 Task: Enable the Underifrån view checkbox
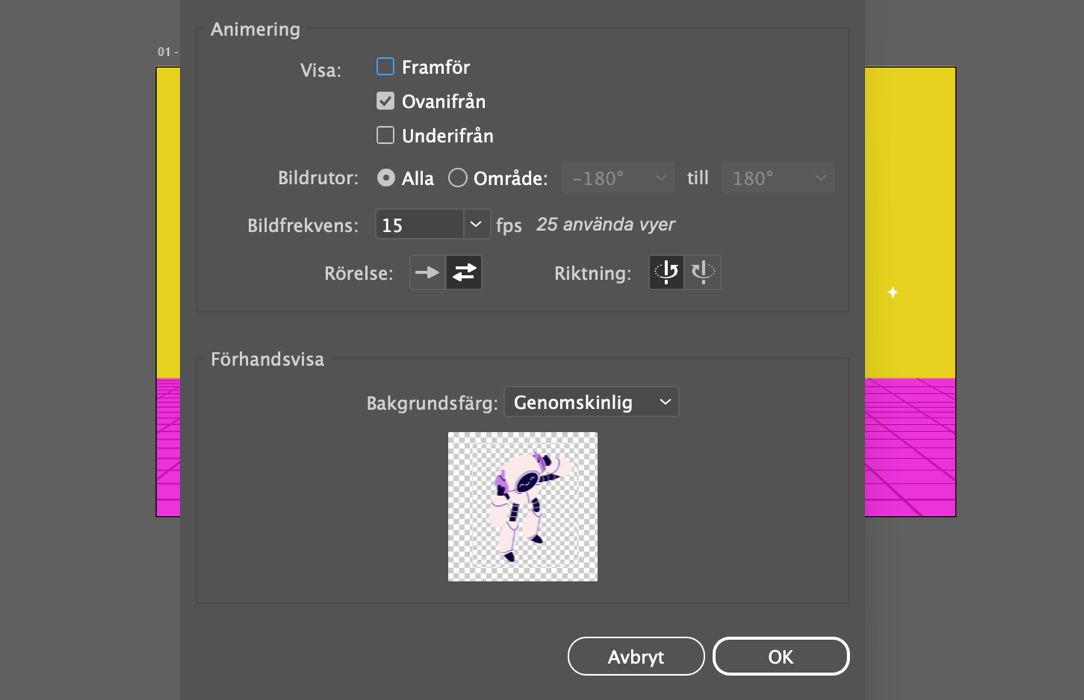385,135
